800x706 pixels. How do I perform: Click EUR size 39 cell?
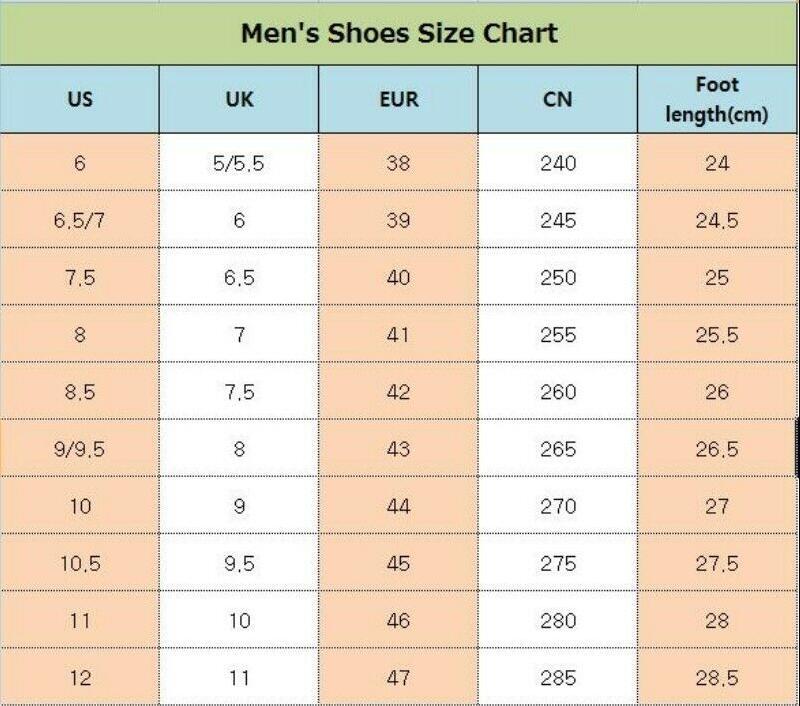pos(398,220)
